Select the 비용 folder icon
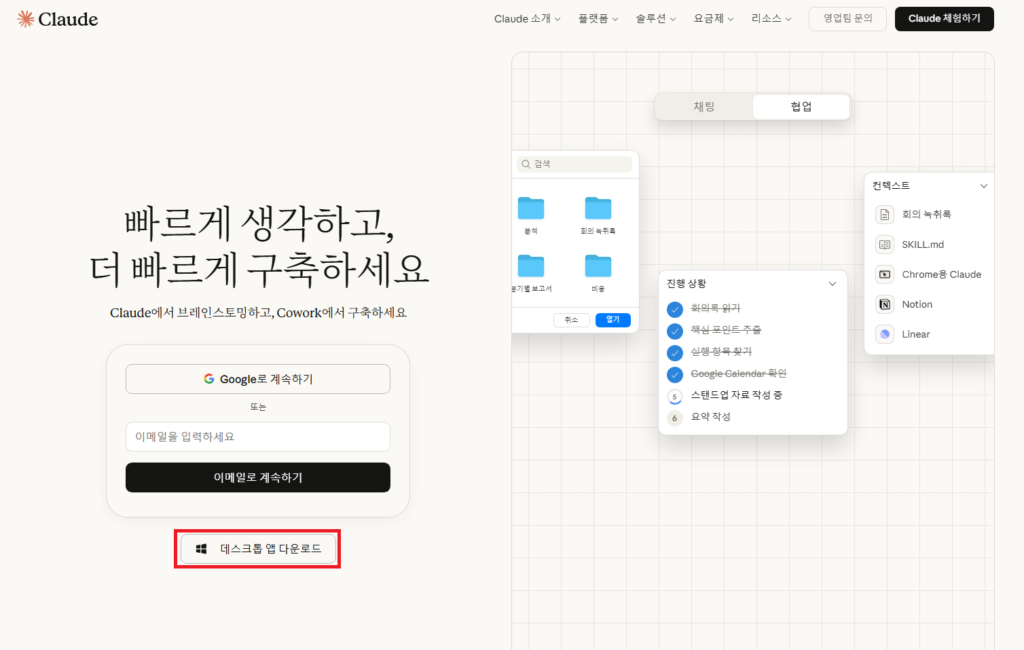This screenshot has height=650, width=1024. click(x=598, y=265)
